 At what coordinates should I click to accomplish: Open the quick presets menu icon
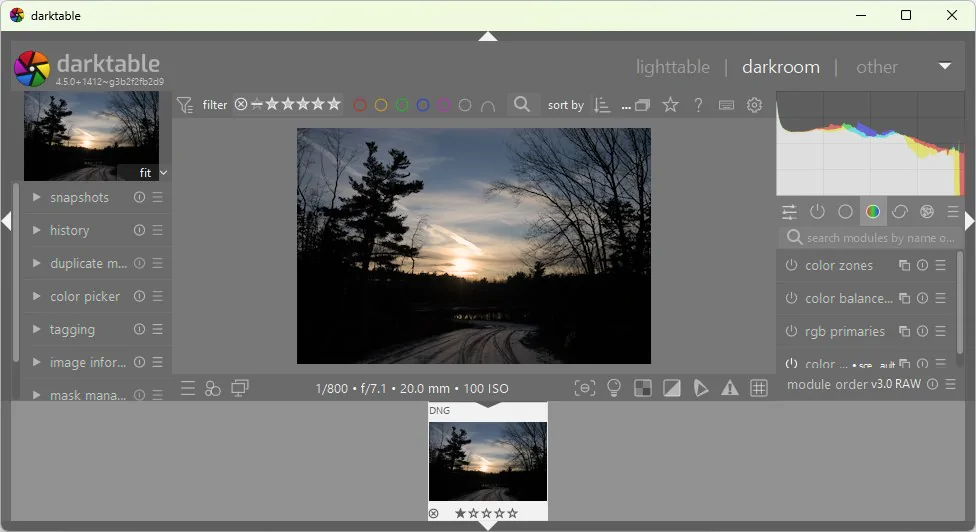tap(188, 388)
